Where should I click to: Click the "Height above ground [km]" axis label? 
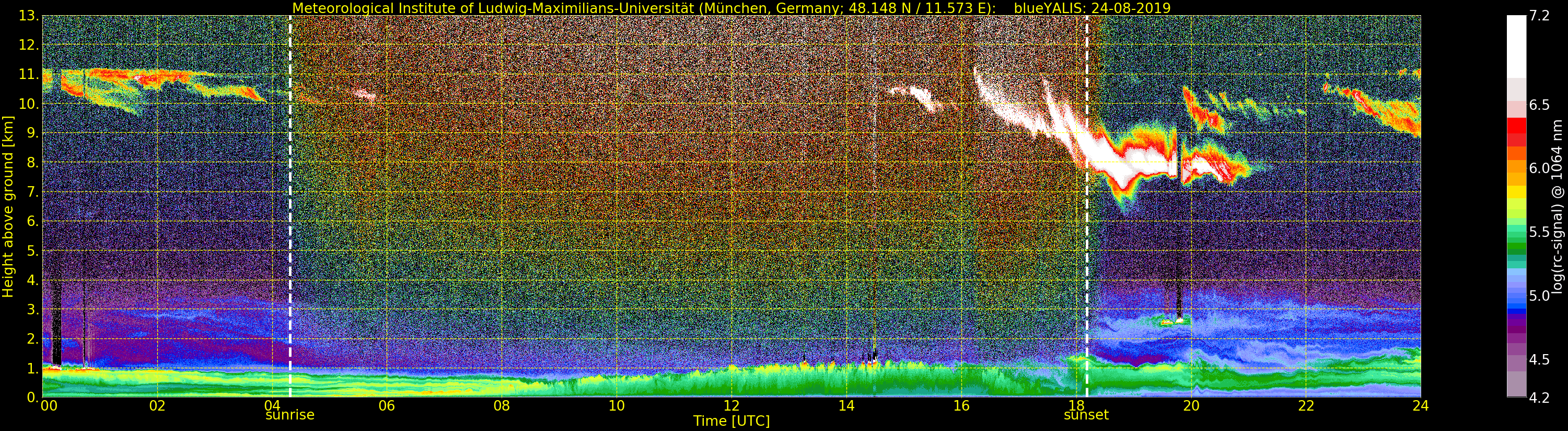8,207
